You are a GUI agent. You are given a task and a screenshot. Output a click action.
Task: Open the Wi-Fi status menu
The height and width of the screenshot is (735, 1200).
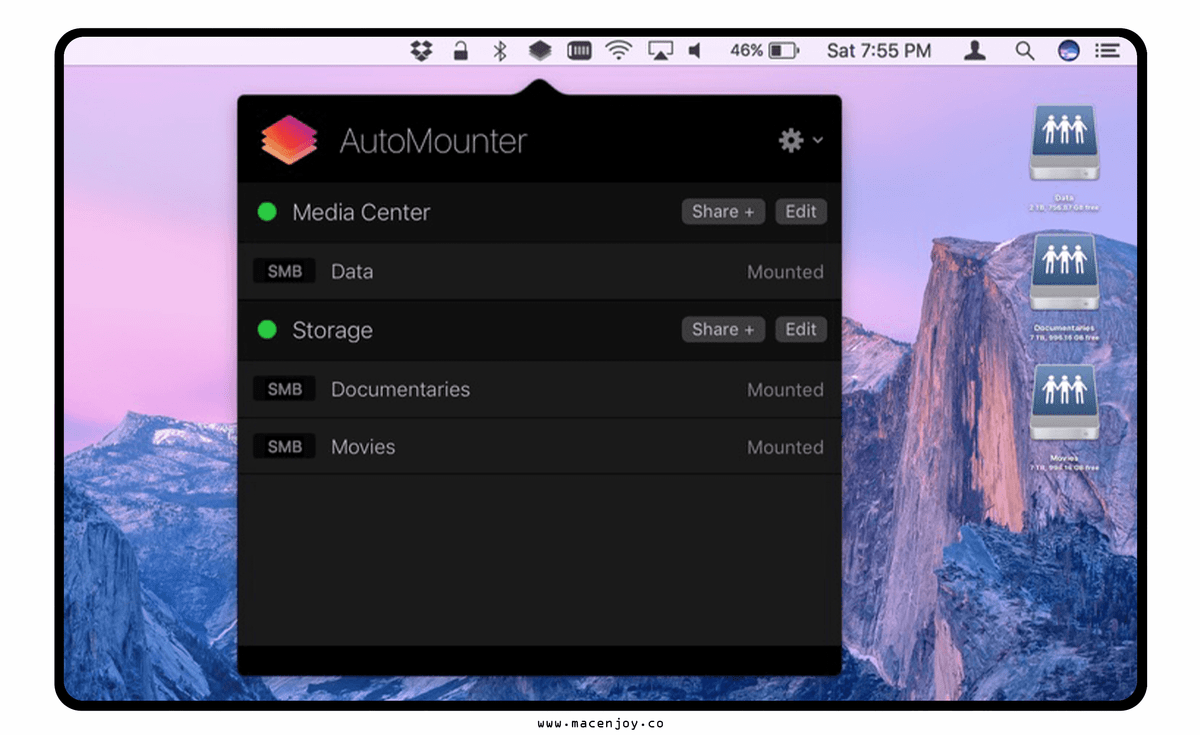(x=620, y=50)
